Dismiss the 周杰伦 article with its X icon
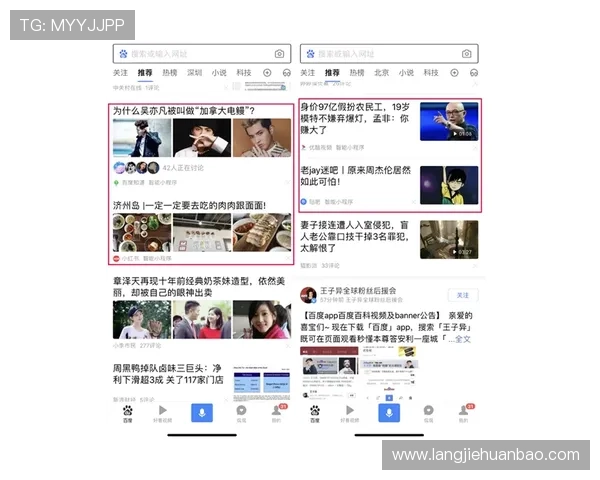The image size is (600, 480). click(x=413, y=201)
